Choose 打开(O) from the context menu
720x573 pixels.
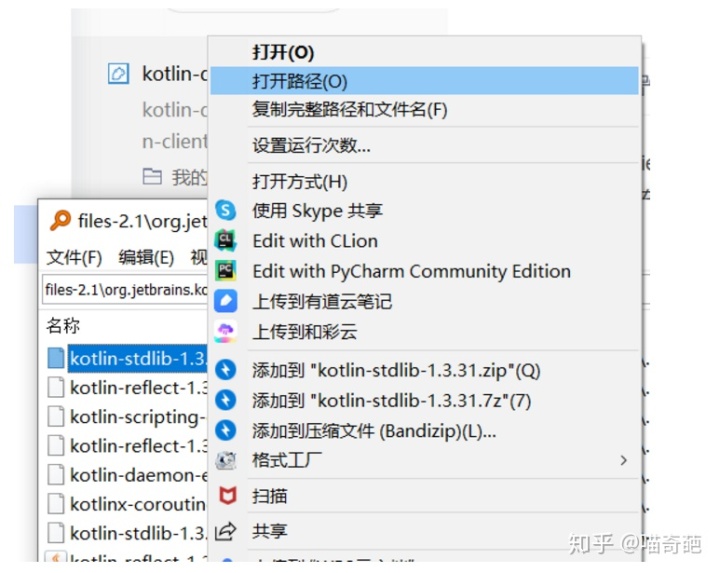(x=424, y=52)
